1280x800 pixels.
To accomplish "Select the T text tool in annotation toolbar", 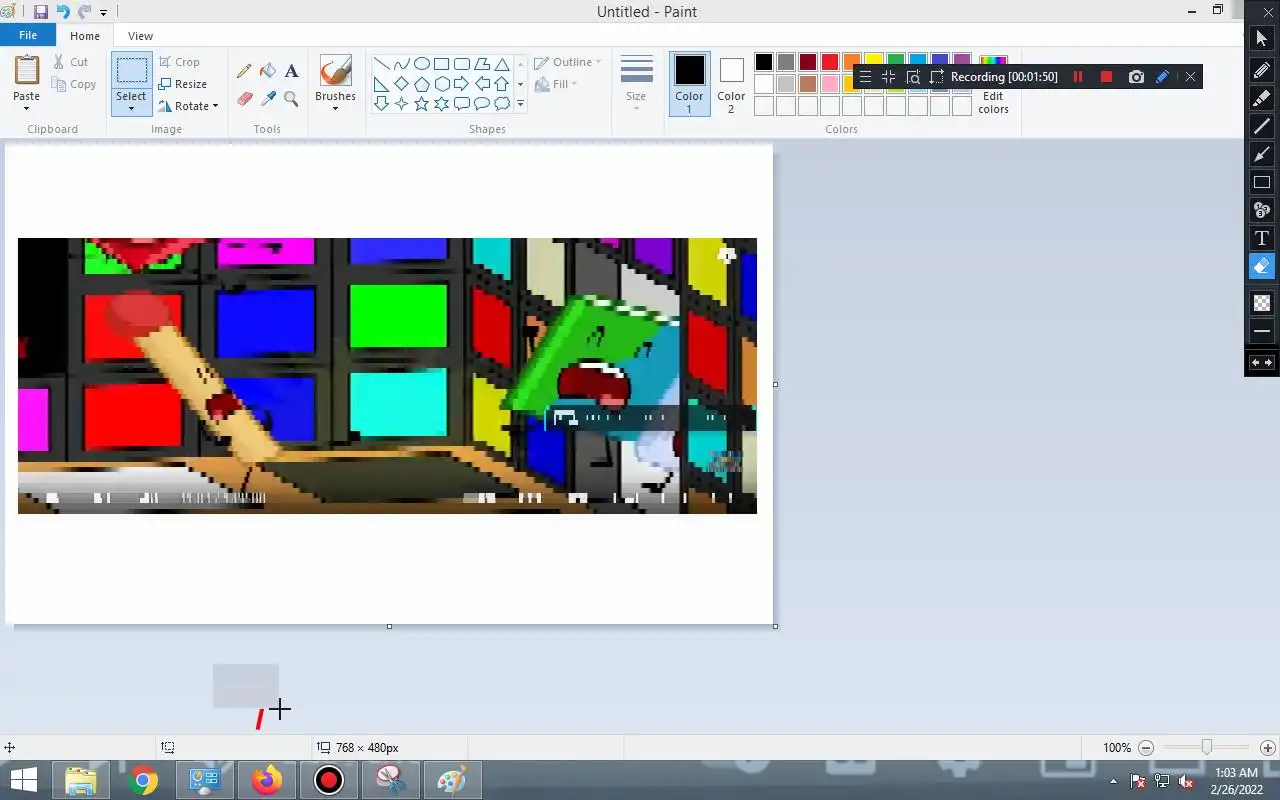I will [1262, 238].
